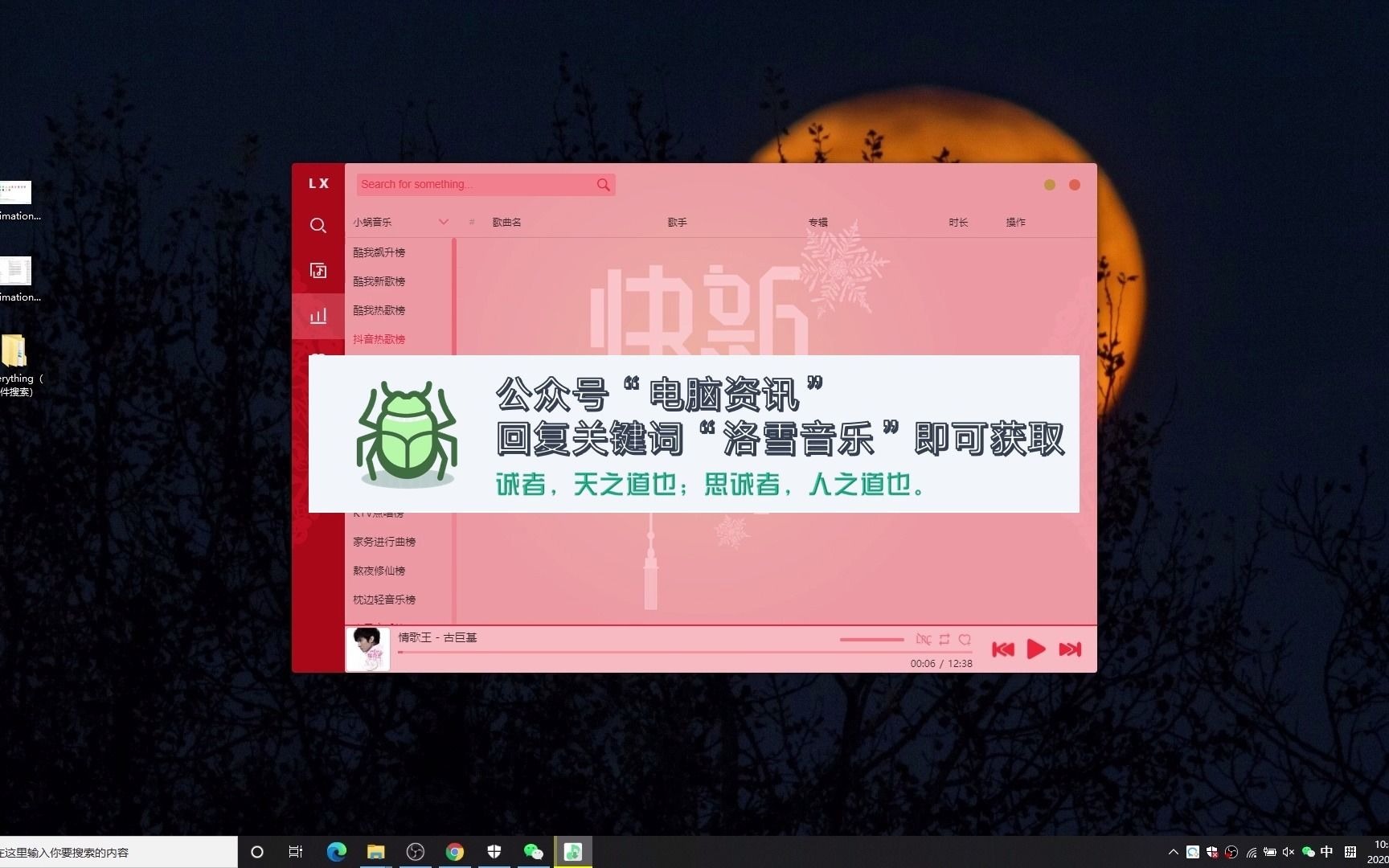Open File Explorer from the taskbar

(375, 852)
